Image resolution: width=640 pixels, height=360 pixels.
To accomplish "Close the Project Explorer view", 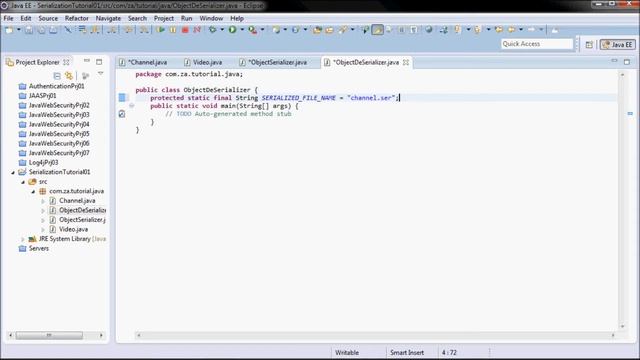I will pos(66,62).
